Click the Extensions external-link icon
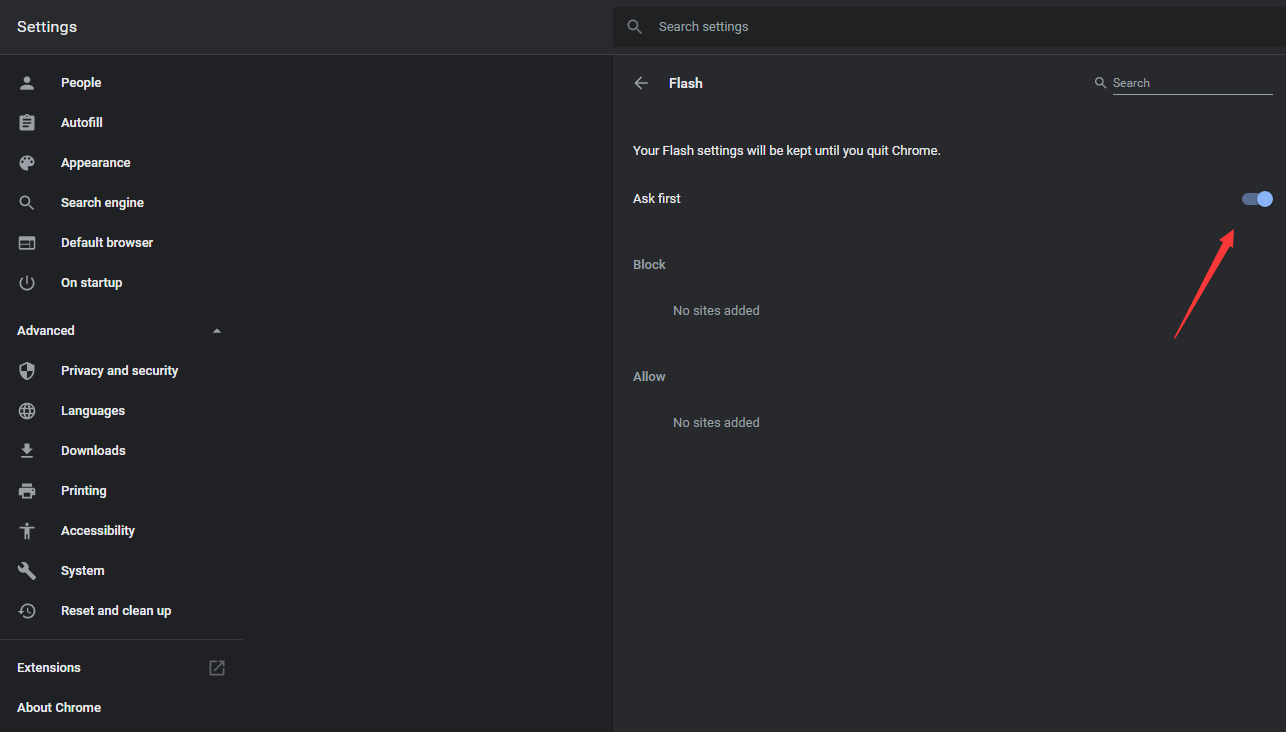Image resolution: width=1286 pixels, height=732 pixels. point(217,668)
